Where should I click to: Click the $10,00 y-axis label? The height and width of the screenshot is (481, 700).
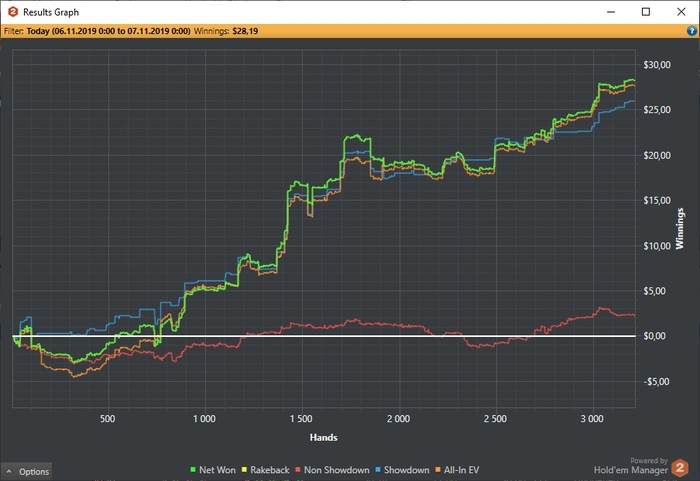(x=657, y=246)
